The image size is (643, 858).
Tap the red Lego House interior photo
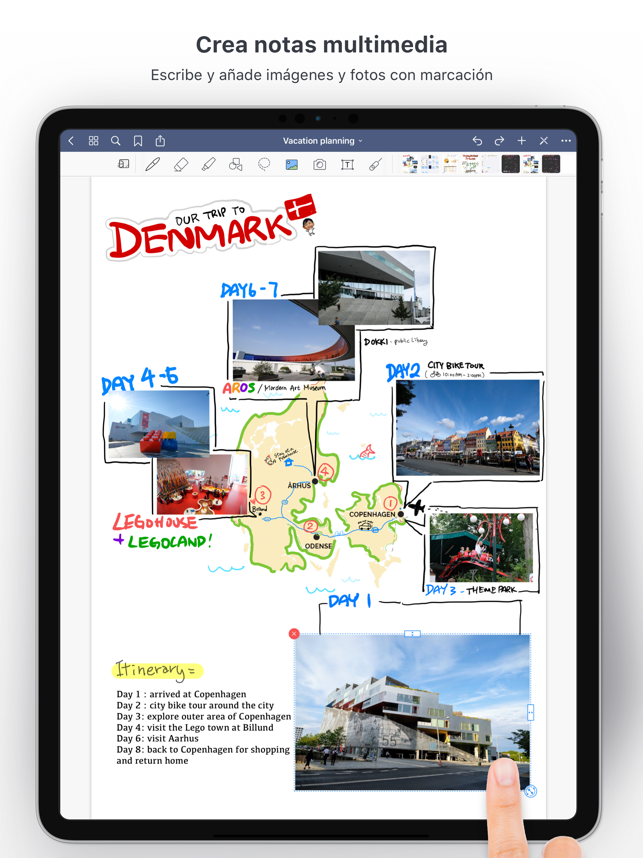tap(202, 486)
